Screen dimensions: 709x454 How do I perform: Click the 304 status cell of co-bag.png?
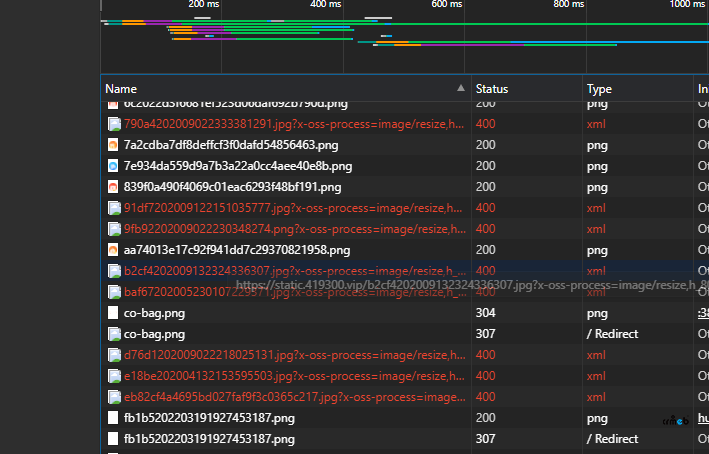pos(486,313)
